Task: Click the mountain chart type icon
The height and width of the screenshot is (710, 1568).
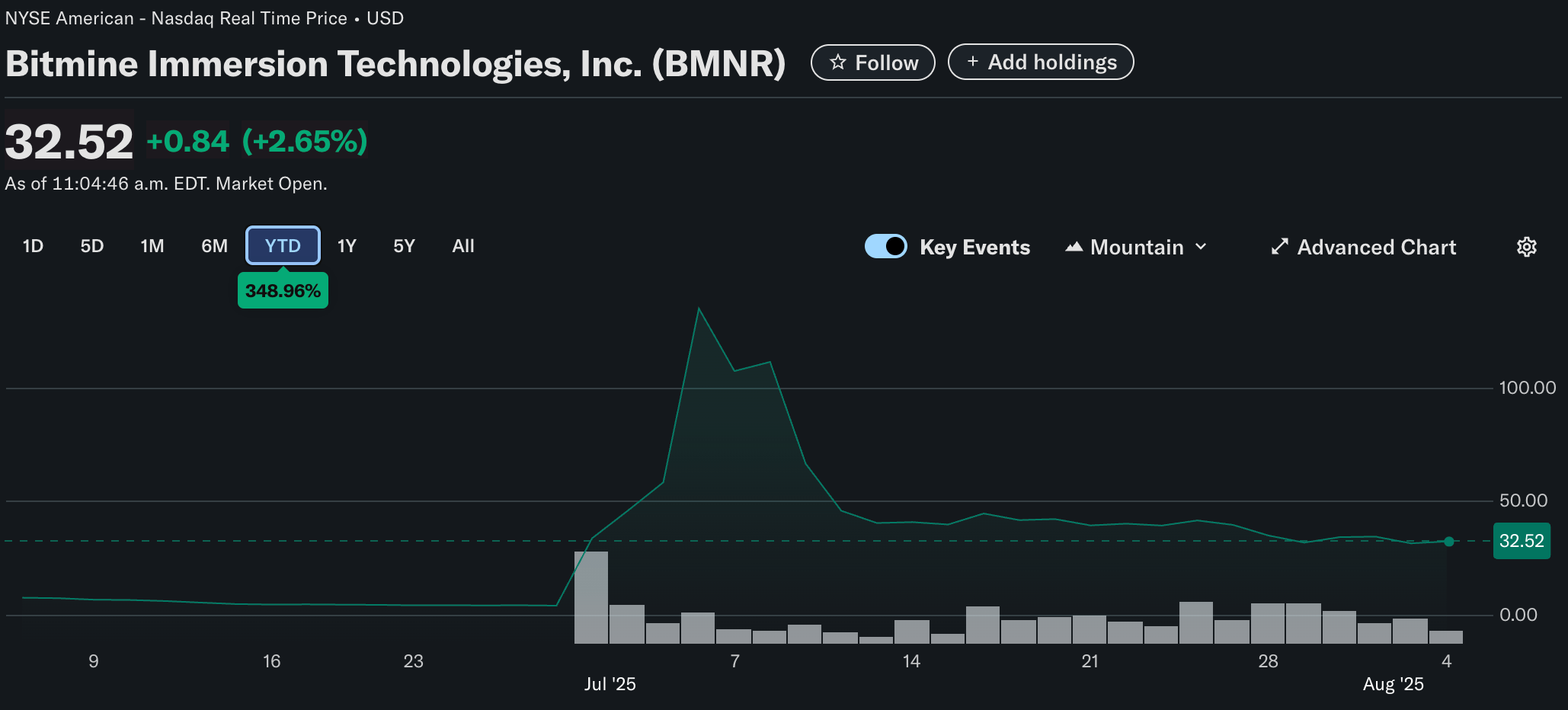Action: [1074, 246]
